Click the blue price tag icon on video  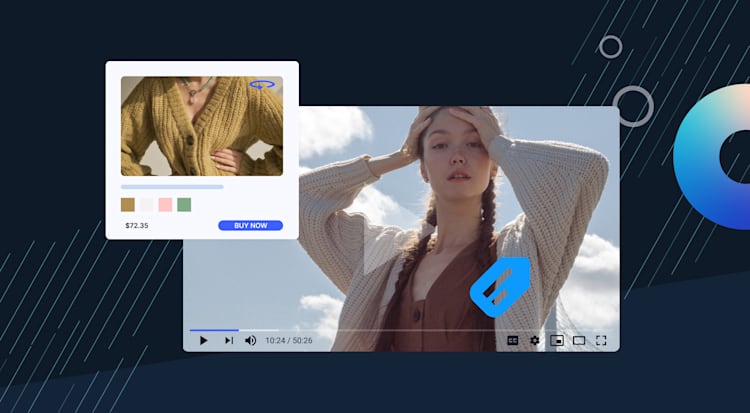coord(500,287)
